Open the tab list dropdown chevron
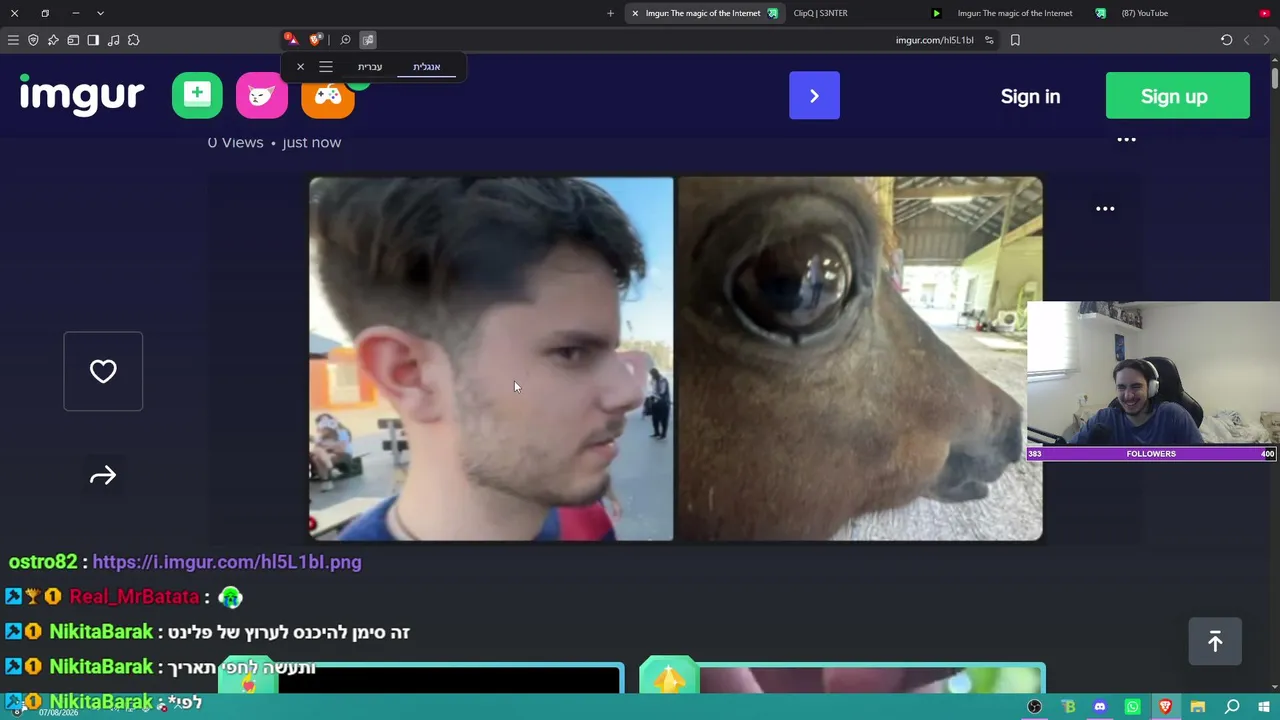The width and height of the screenshot is (1280, 720). tap(100, 13)
